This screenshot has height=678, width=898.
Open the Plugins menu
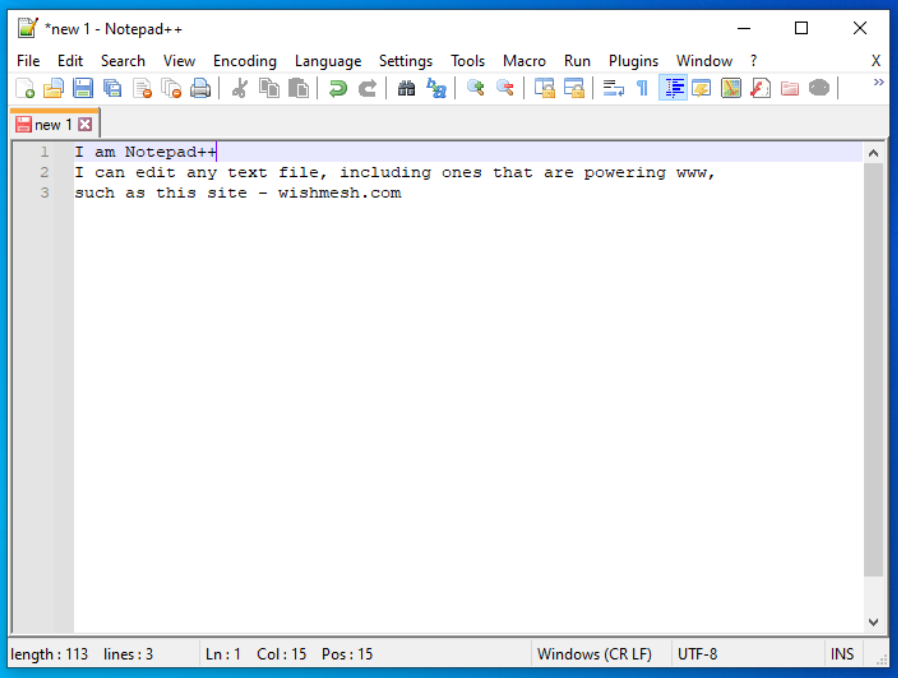[x=633, y=61]
